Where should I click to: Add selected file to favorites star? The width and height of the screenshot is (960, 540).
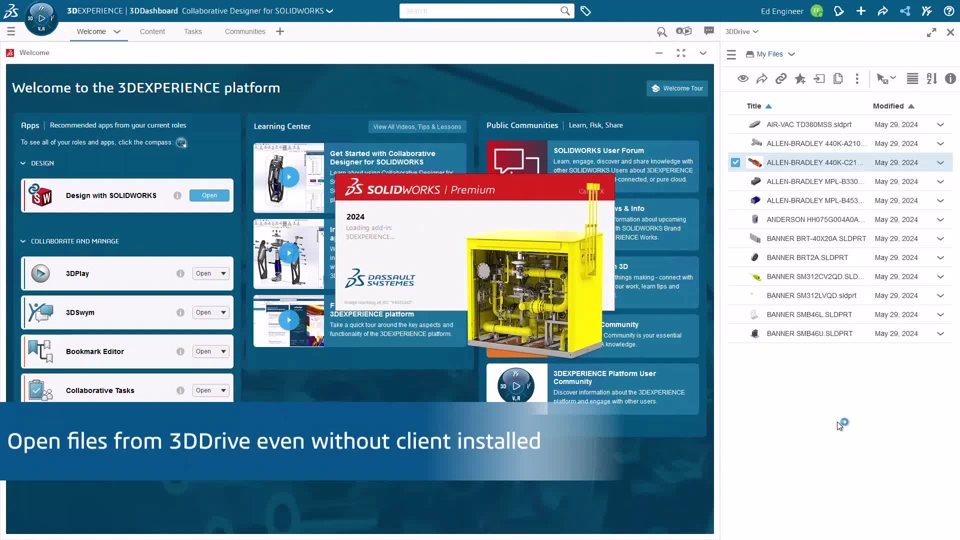[x=800, y=78]
